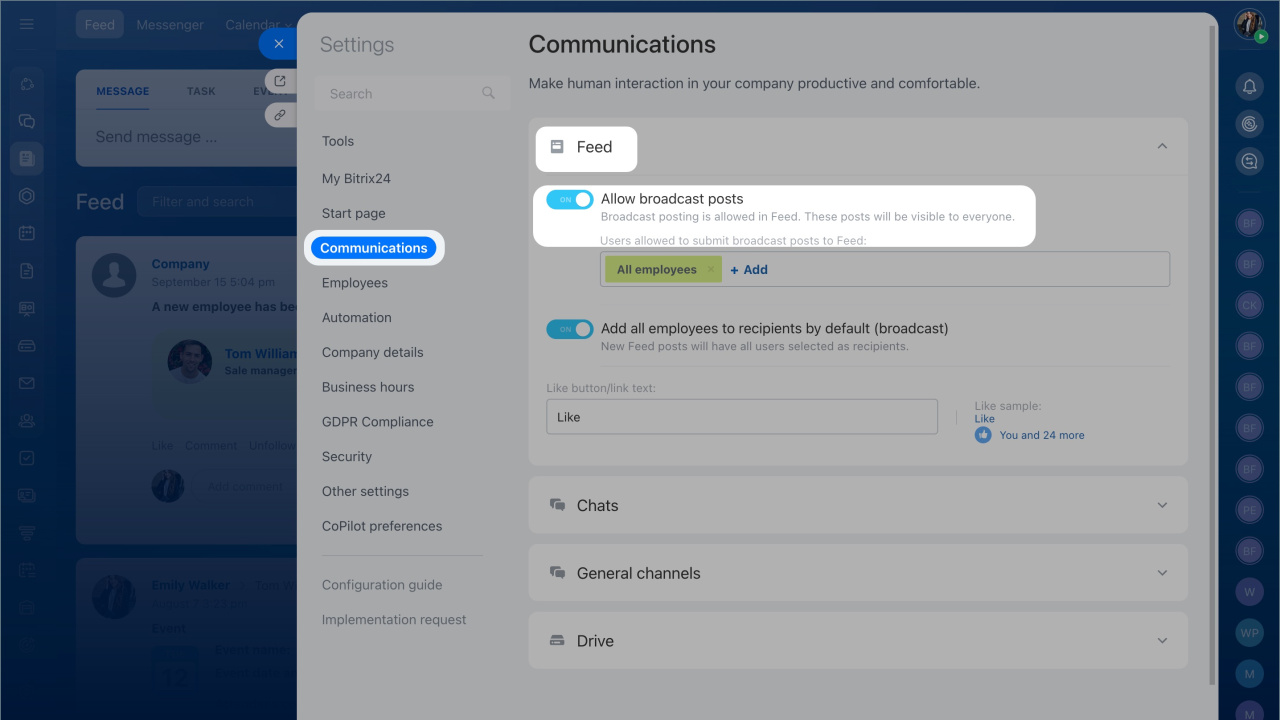The image size is (1280, 720).
Task: Click the Like thumbs-up sample icon
Action: coord(983,435)
